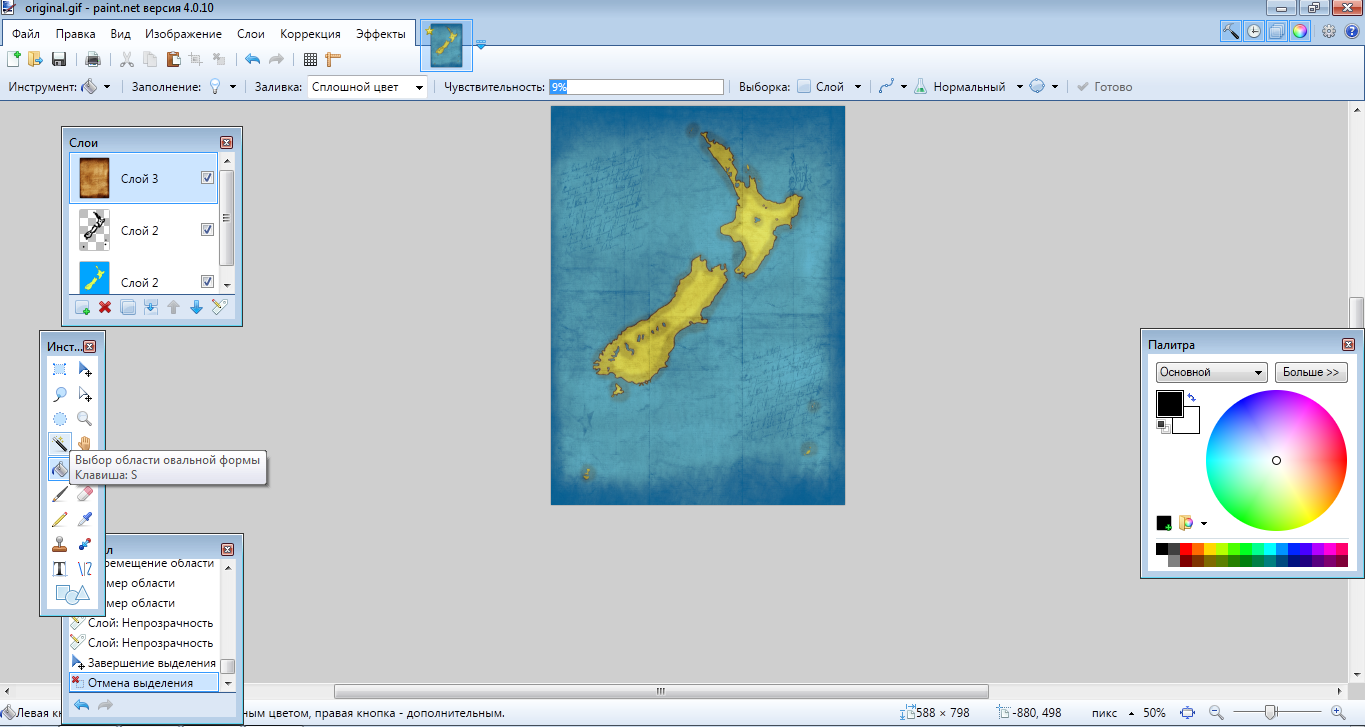Image resolution: width=1365 pixels, height=727 pixels.
Task: Uncheck visibility of Слой 3 layer
Action: pos(208,178)
